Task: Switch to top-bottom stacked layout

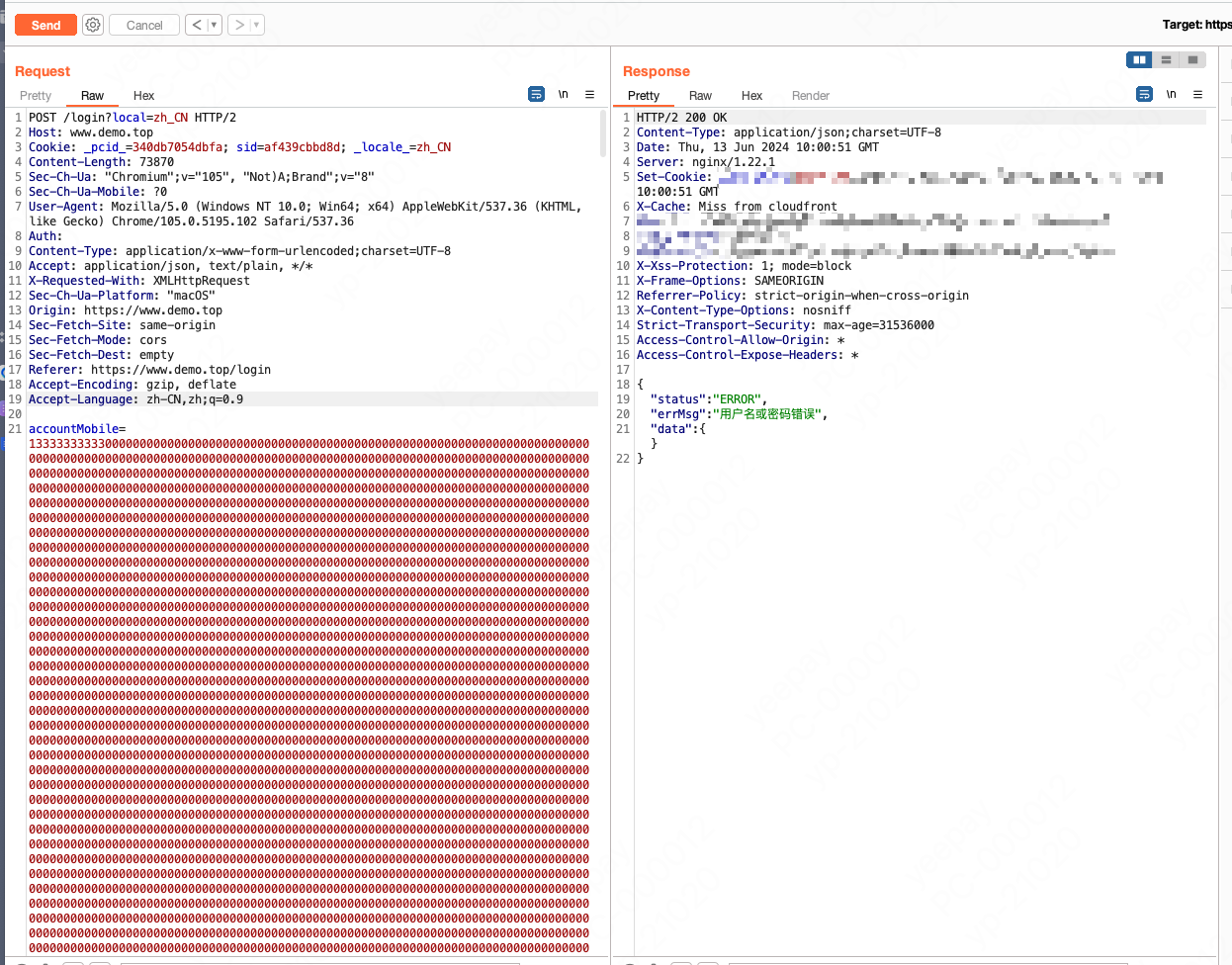Action: (x=1166, y=60)
